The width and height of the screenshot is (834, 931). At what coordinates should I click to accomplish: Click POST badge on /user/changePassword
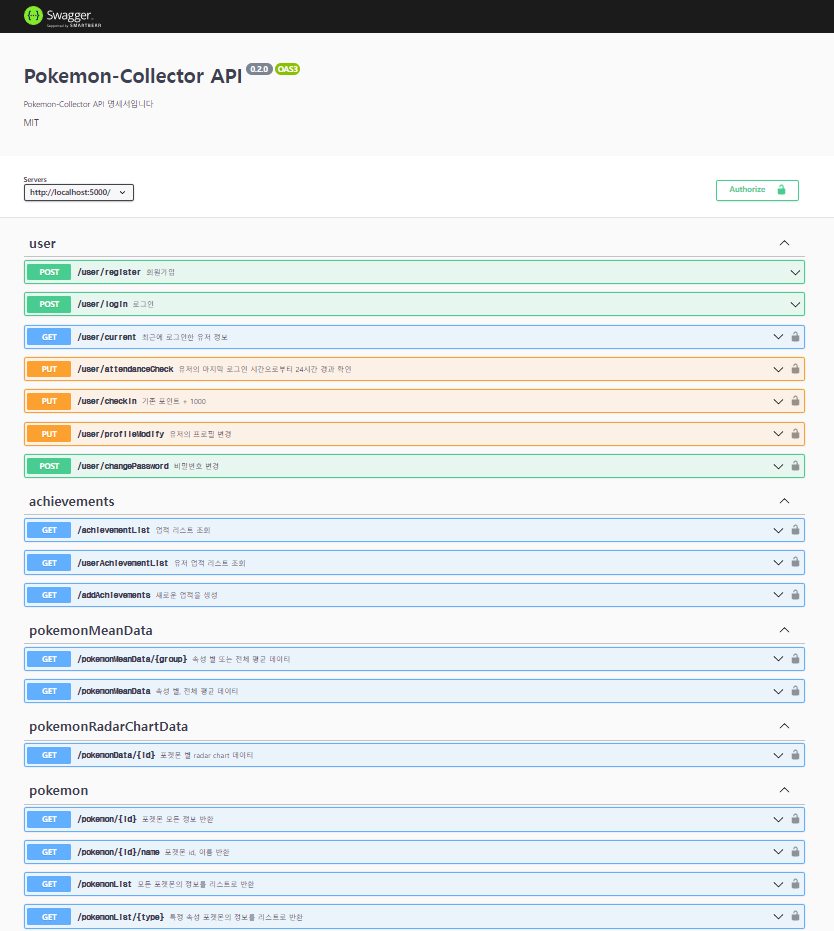tap(49, 466)
